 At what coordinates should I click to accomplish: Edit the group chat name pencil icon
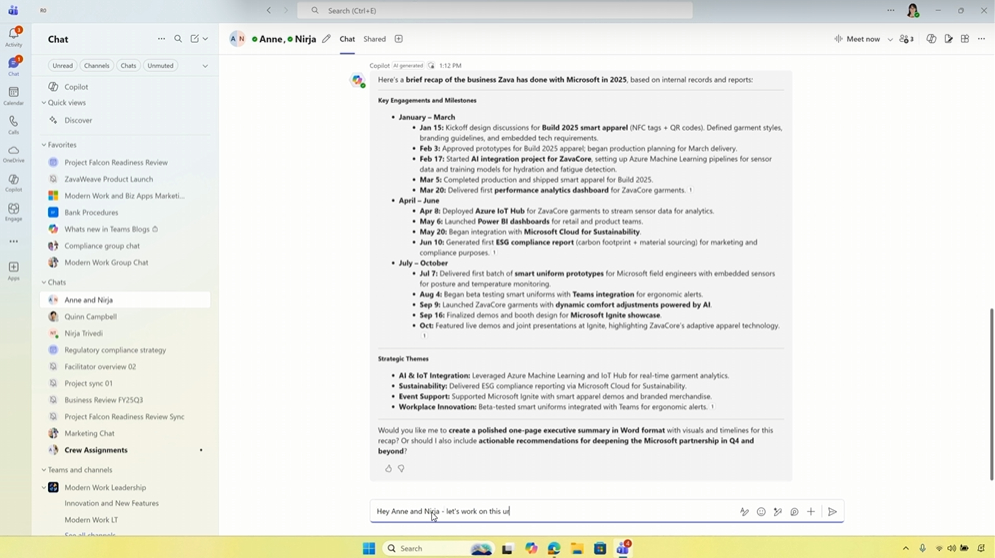[326, 39]
